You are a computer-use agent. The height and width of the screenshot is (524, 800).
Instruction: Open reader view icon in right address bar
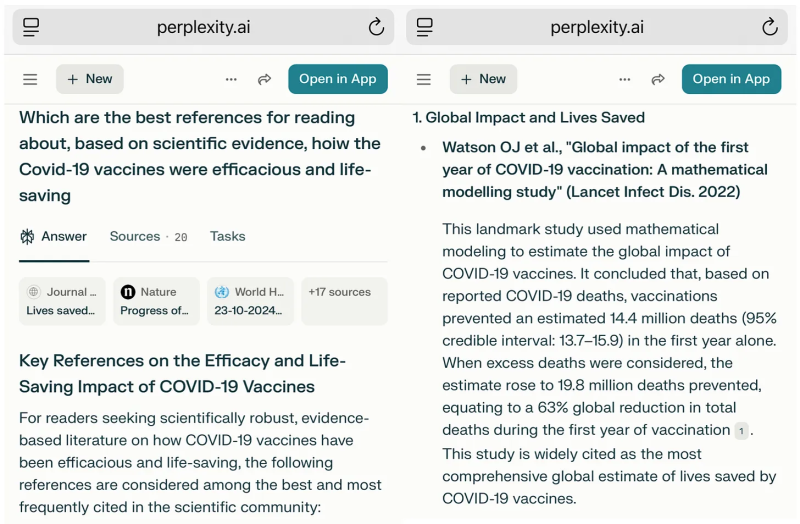pos(424,27)
